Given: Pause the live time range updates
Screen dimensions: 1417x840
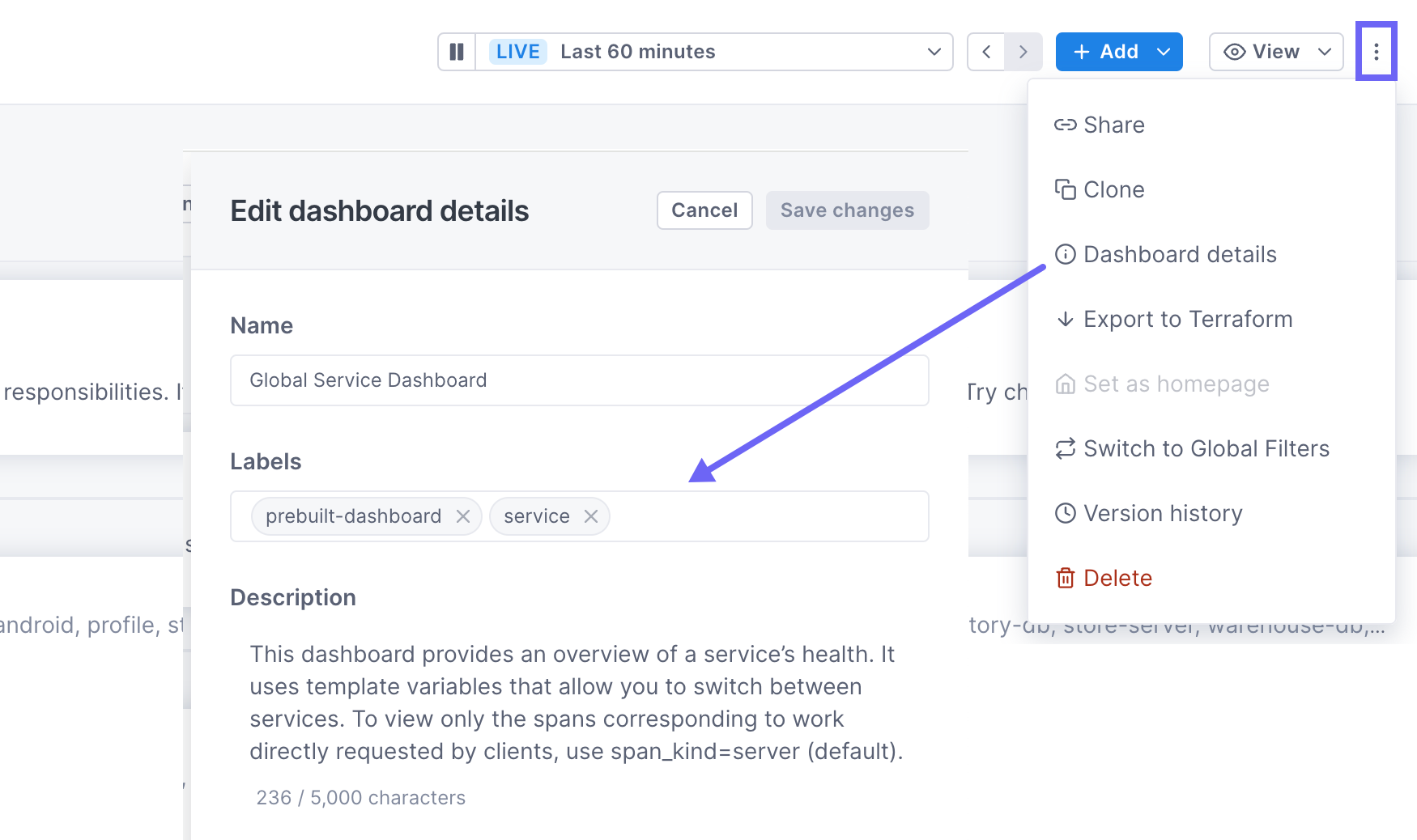Looking at the screenshot, I should (x=457, y=51).
